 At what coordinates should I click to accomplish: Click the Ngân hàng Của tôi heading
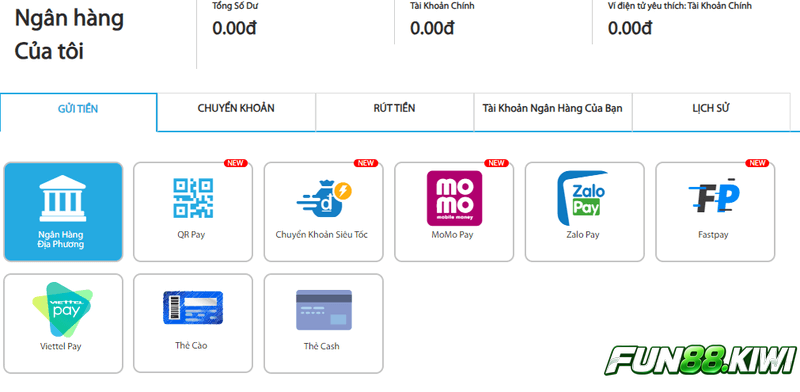69,35
